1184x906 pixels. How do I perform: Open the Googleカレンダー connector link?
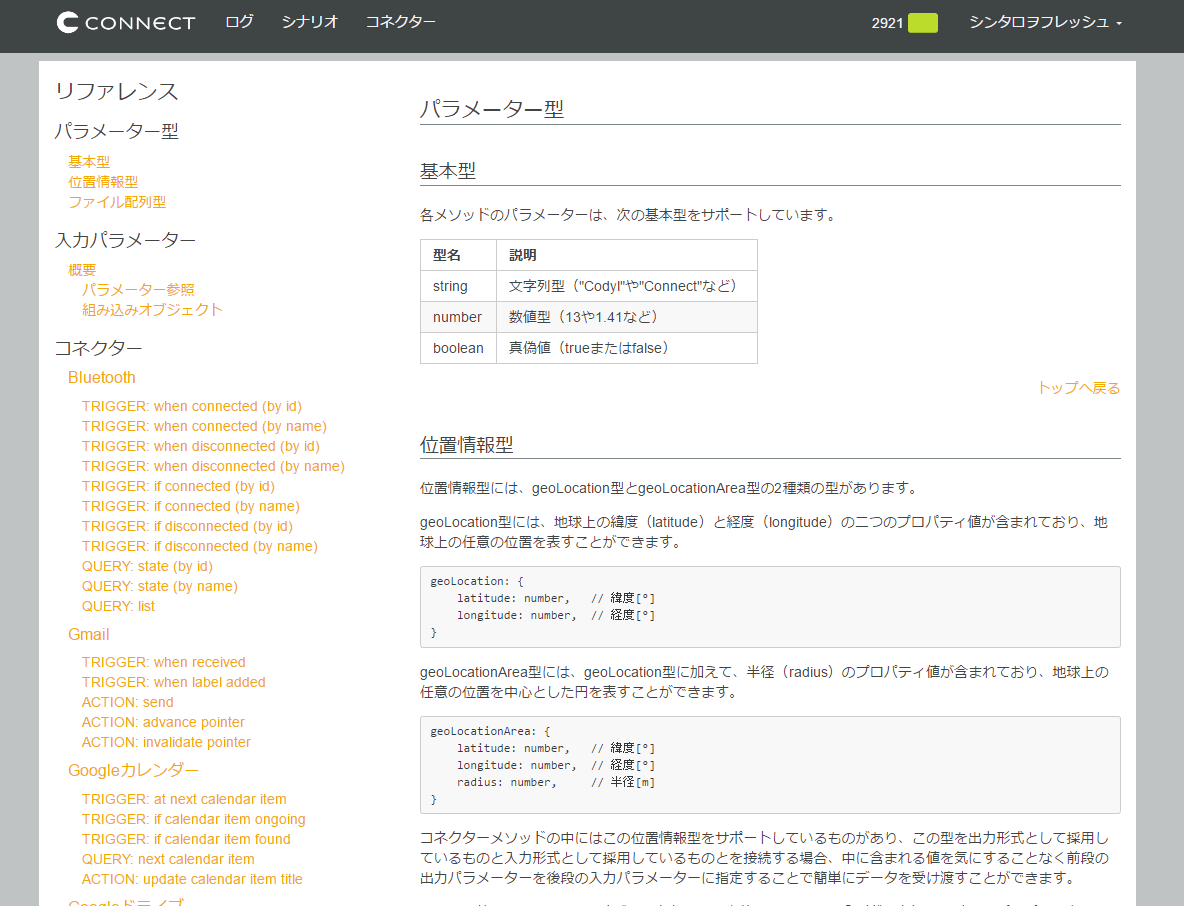[133, 770]
